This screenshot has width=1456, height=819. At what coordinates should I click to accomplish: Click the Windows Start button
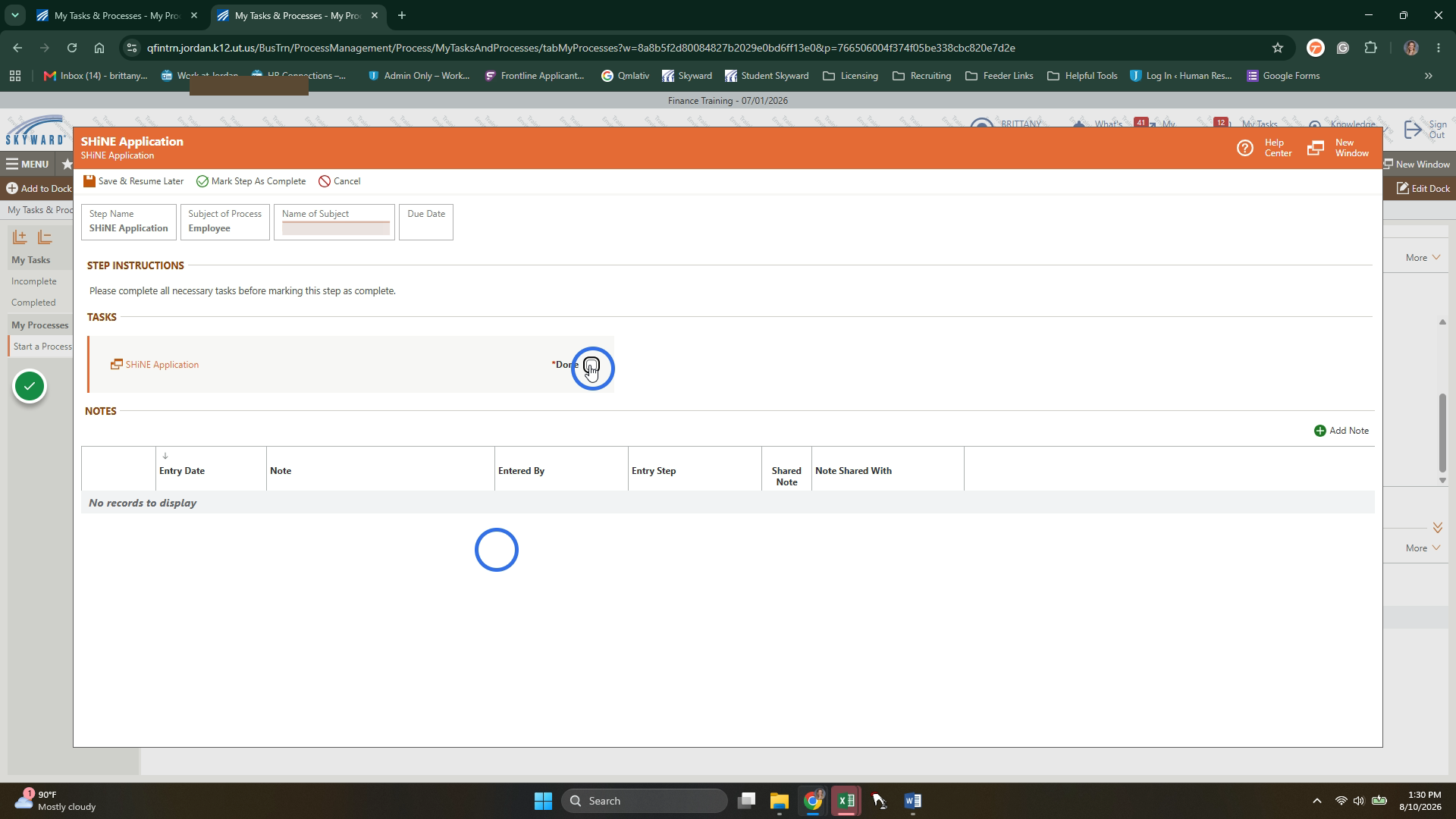[x=543, y=801]
